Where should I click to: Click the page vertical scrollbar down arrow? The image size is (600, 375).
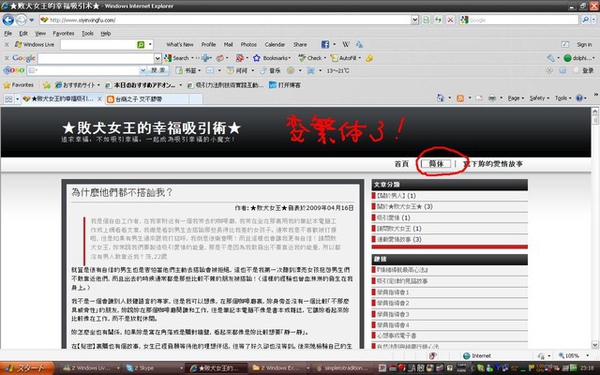[595, 344]
